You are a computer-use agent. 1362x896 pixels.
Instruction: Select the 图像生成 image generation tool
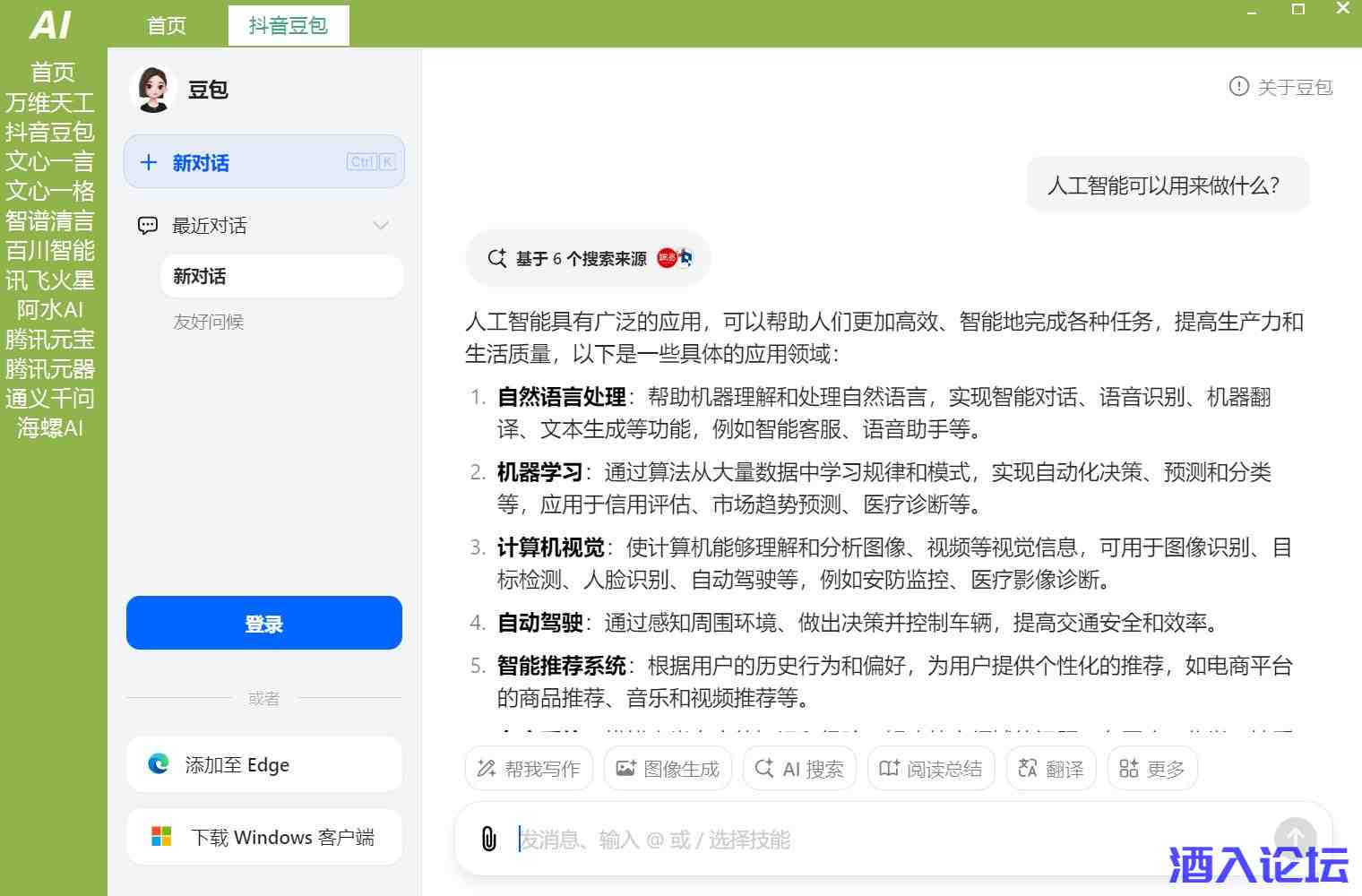tap(668, 769)
